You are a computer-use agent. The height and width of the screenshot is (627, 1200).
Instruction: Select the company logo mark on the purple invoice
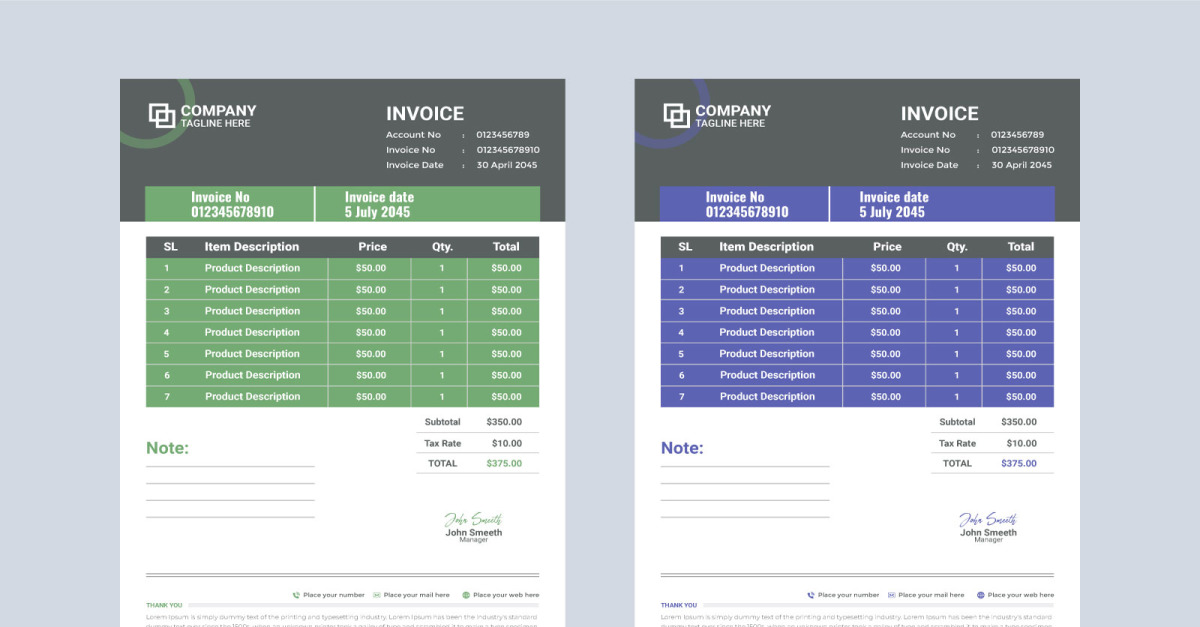676,115
